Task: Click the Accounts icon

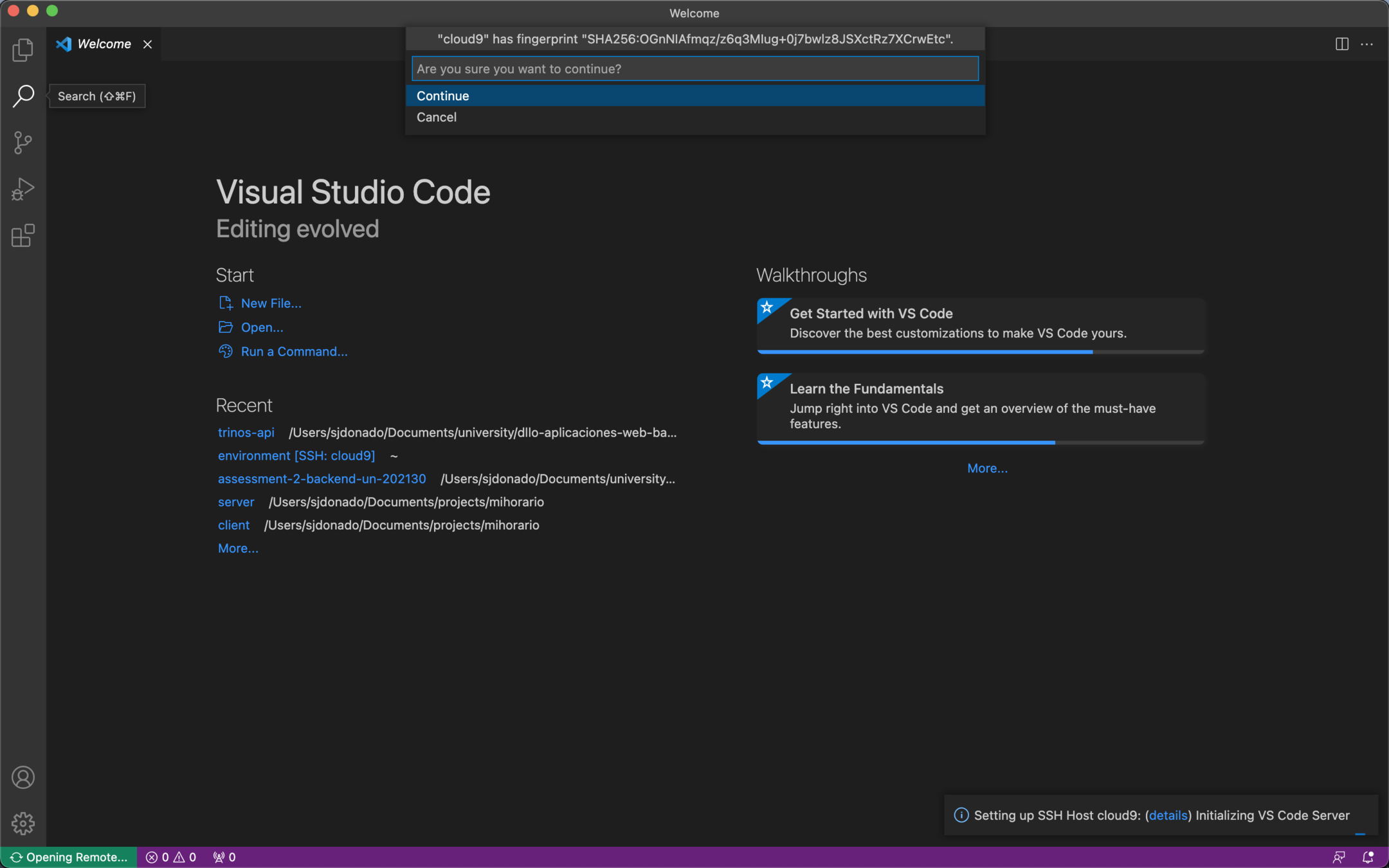Action: [23, 777]
